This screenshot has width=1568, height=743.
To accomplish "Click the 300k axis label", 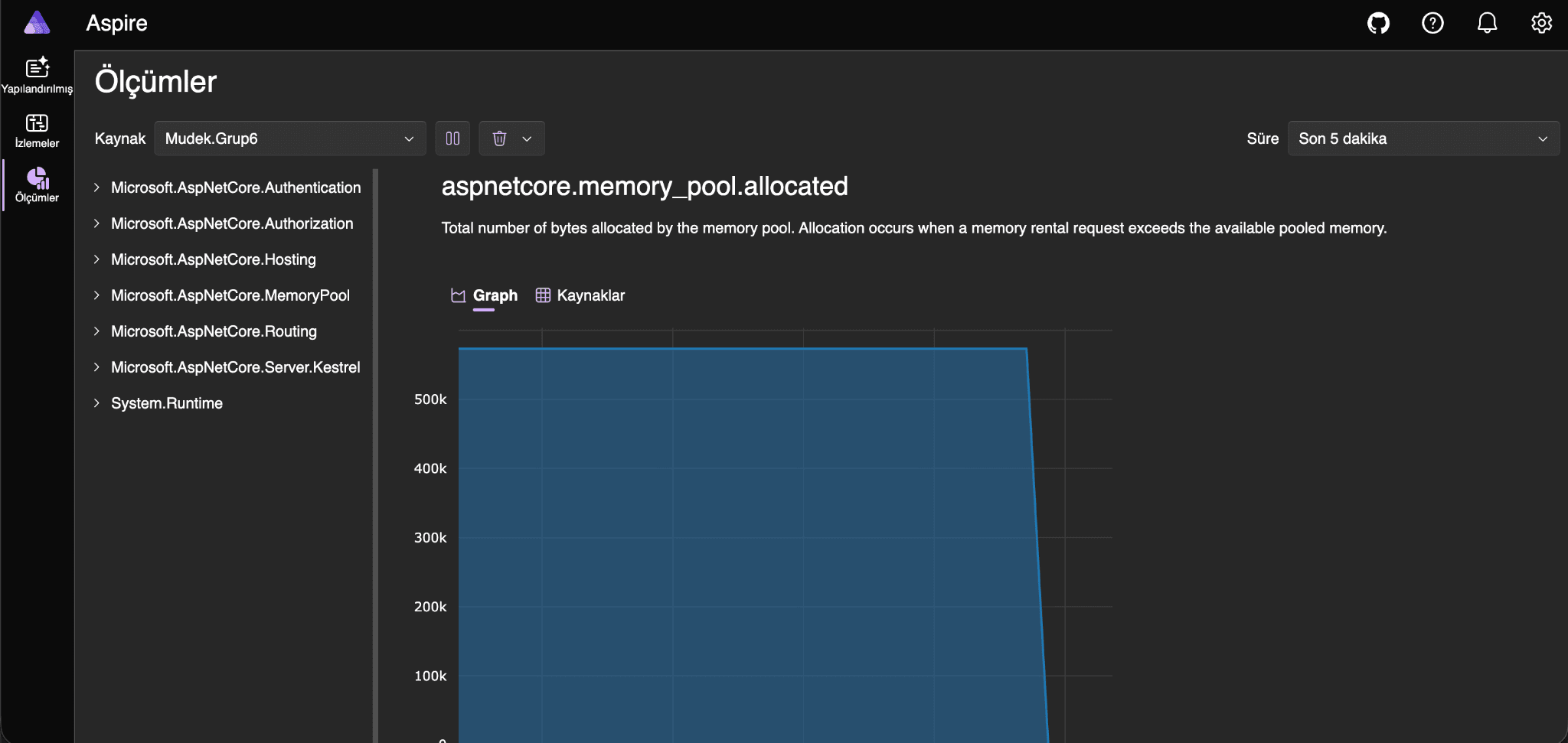I will 430,538.
